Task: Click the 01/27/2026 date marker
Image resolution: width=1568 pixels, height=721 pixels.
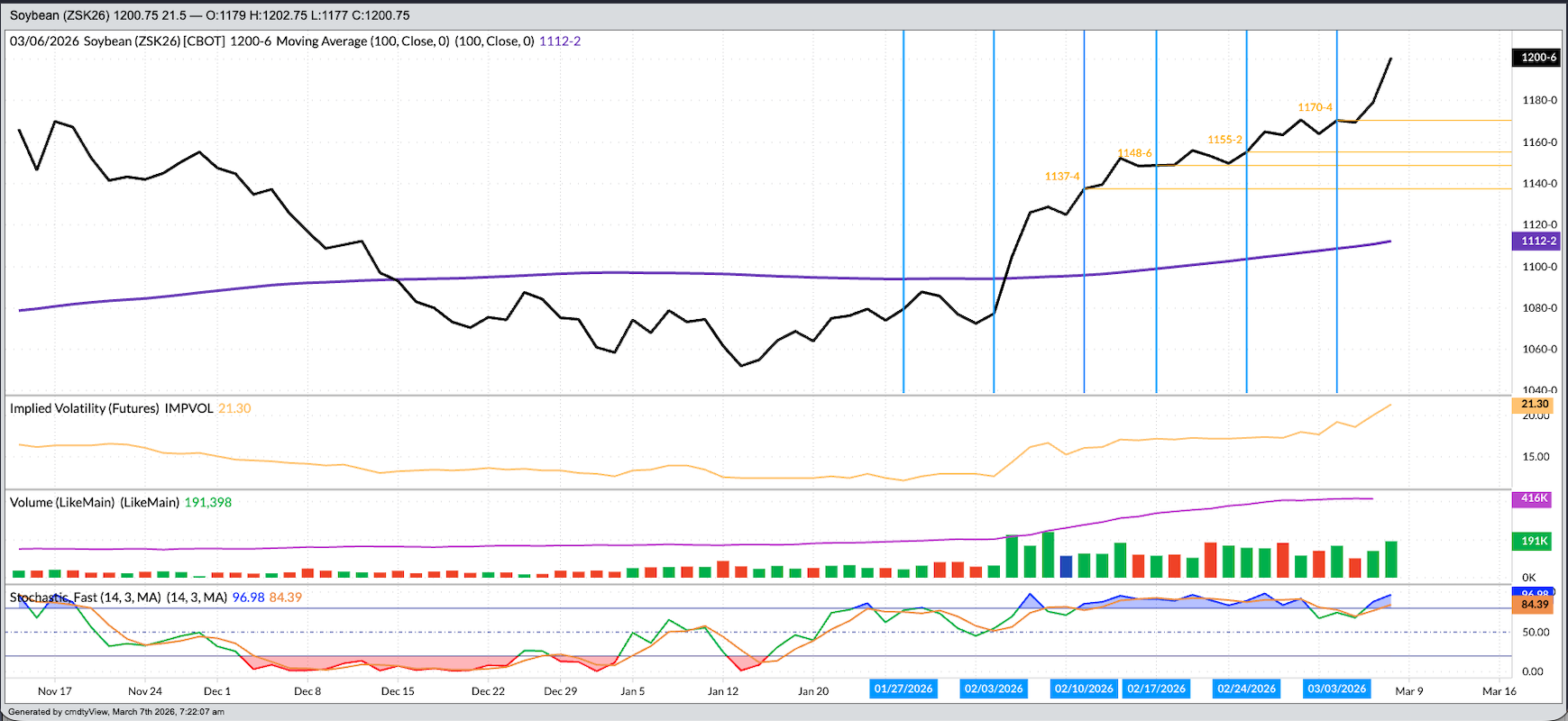Action: point(903,689)
